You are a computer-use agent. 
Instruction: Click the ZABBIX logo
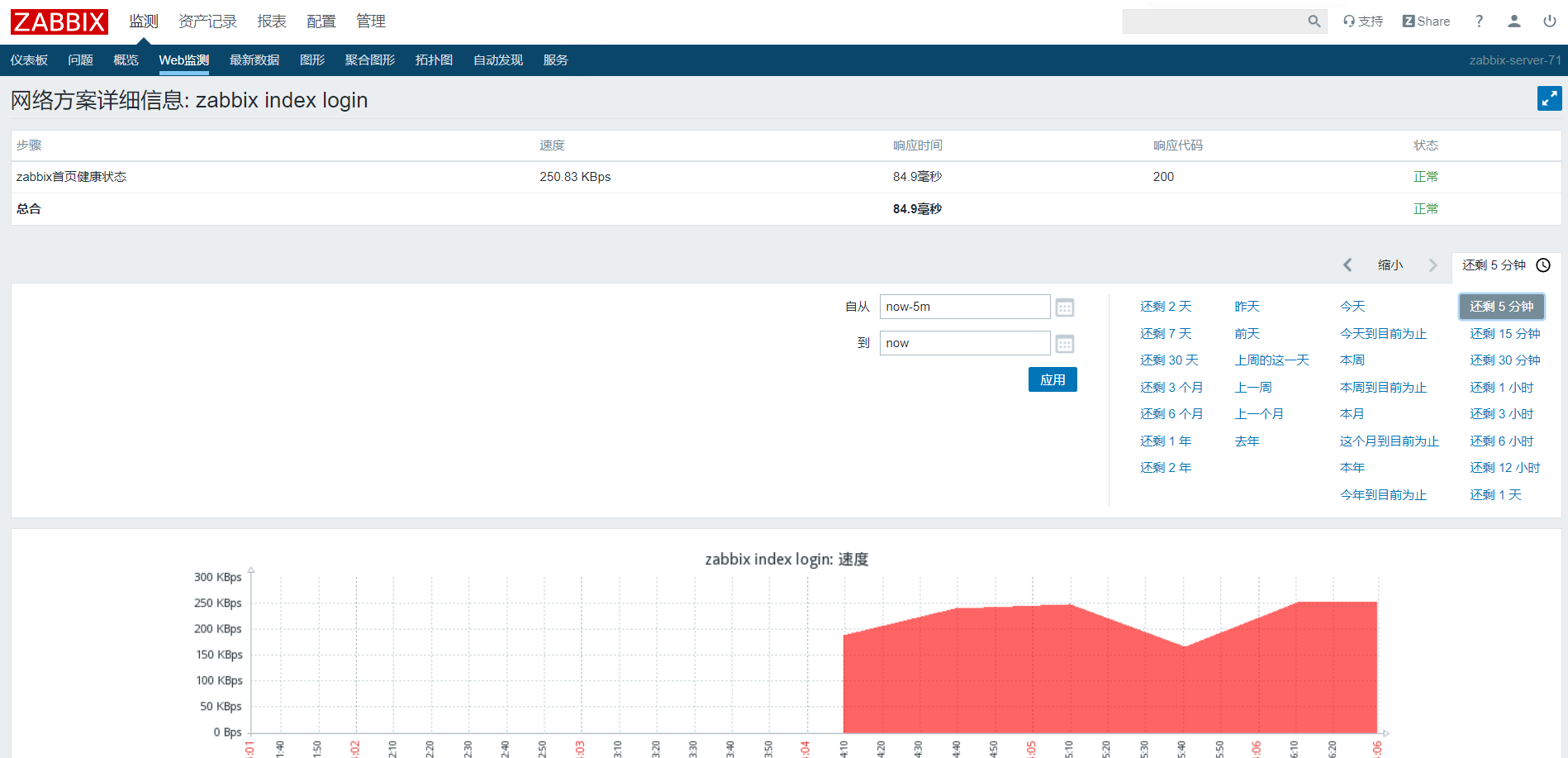pos(59,21)
